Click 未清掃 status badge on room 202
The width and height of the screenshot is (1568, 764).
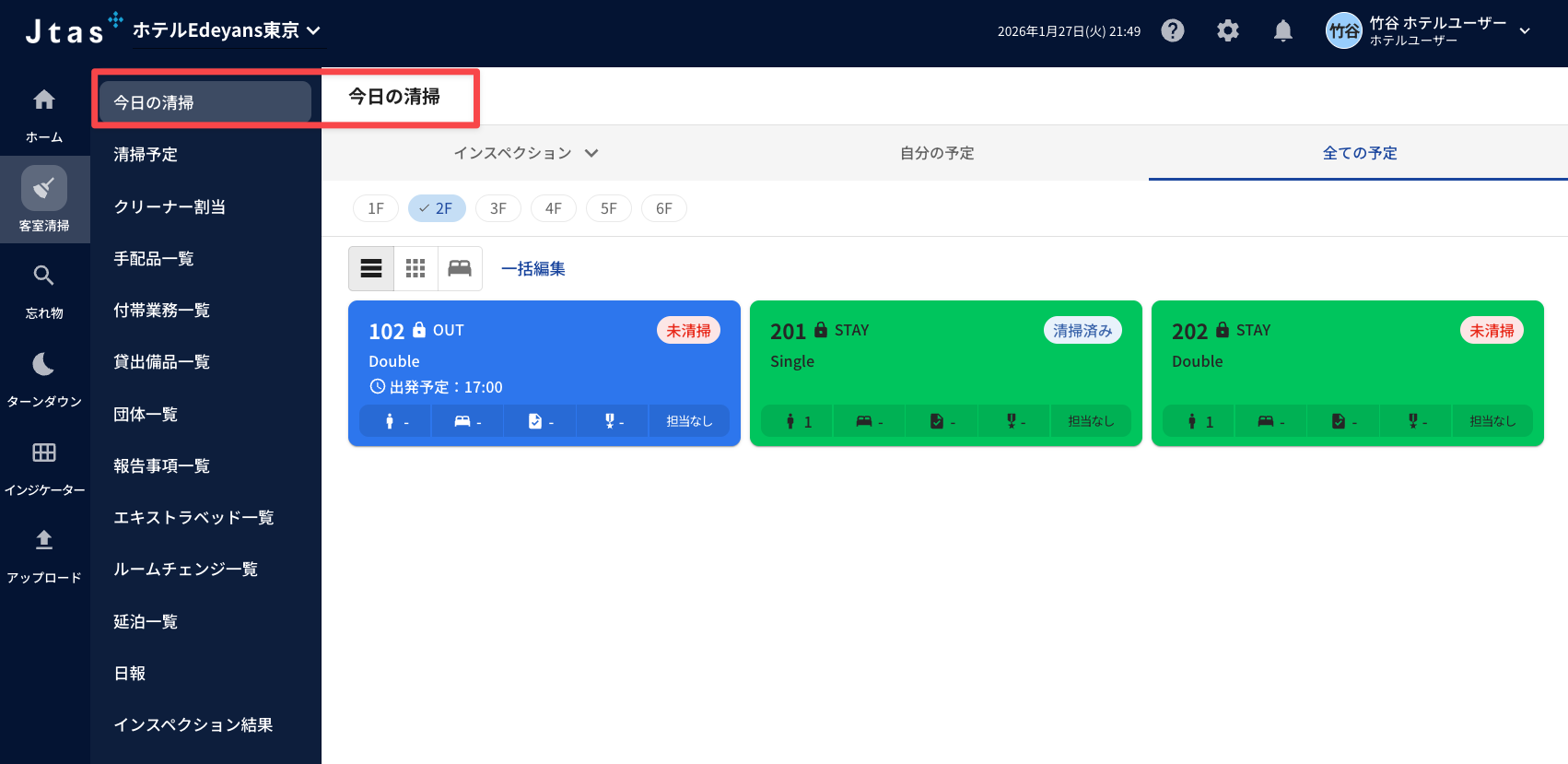tap(1492, 330)
